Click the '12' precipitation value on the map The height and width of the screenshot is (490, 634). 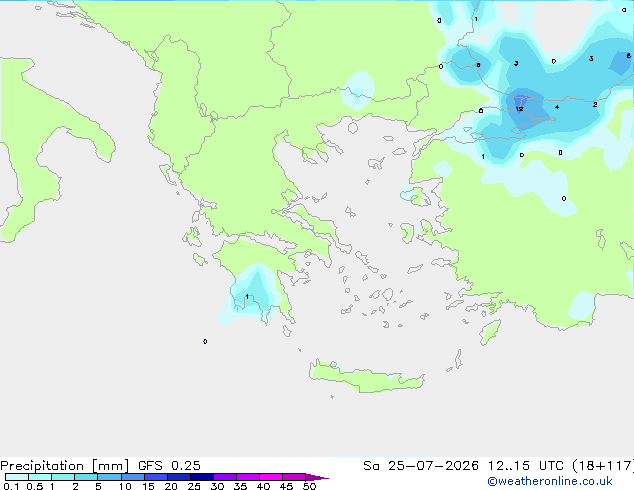[520, 109]
